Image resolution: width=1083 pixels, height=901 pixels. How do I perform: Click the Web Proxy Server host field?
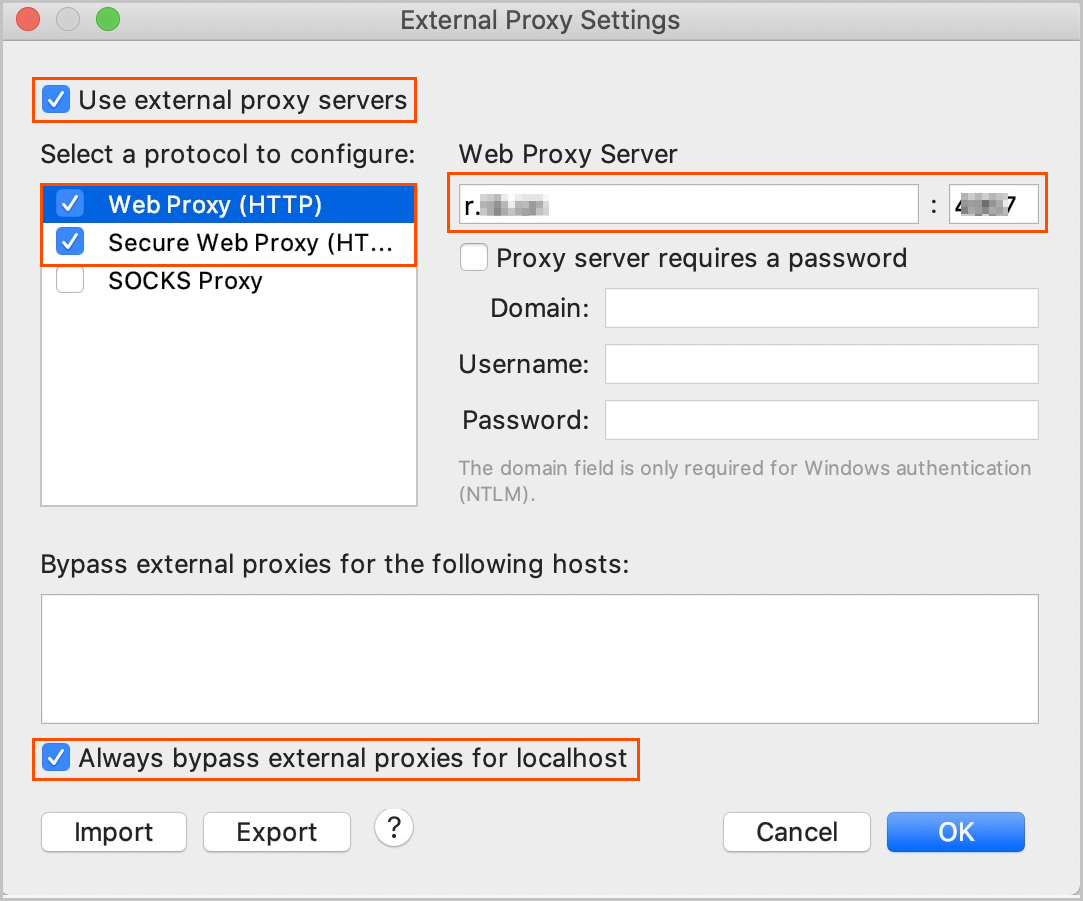[689, 204]
